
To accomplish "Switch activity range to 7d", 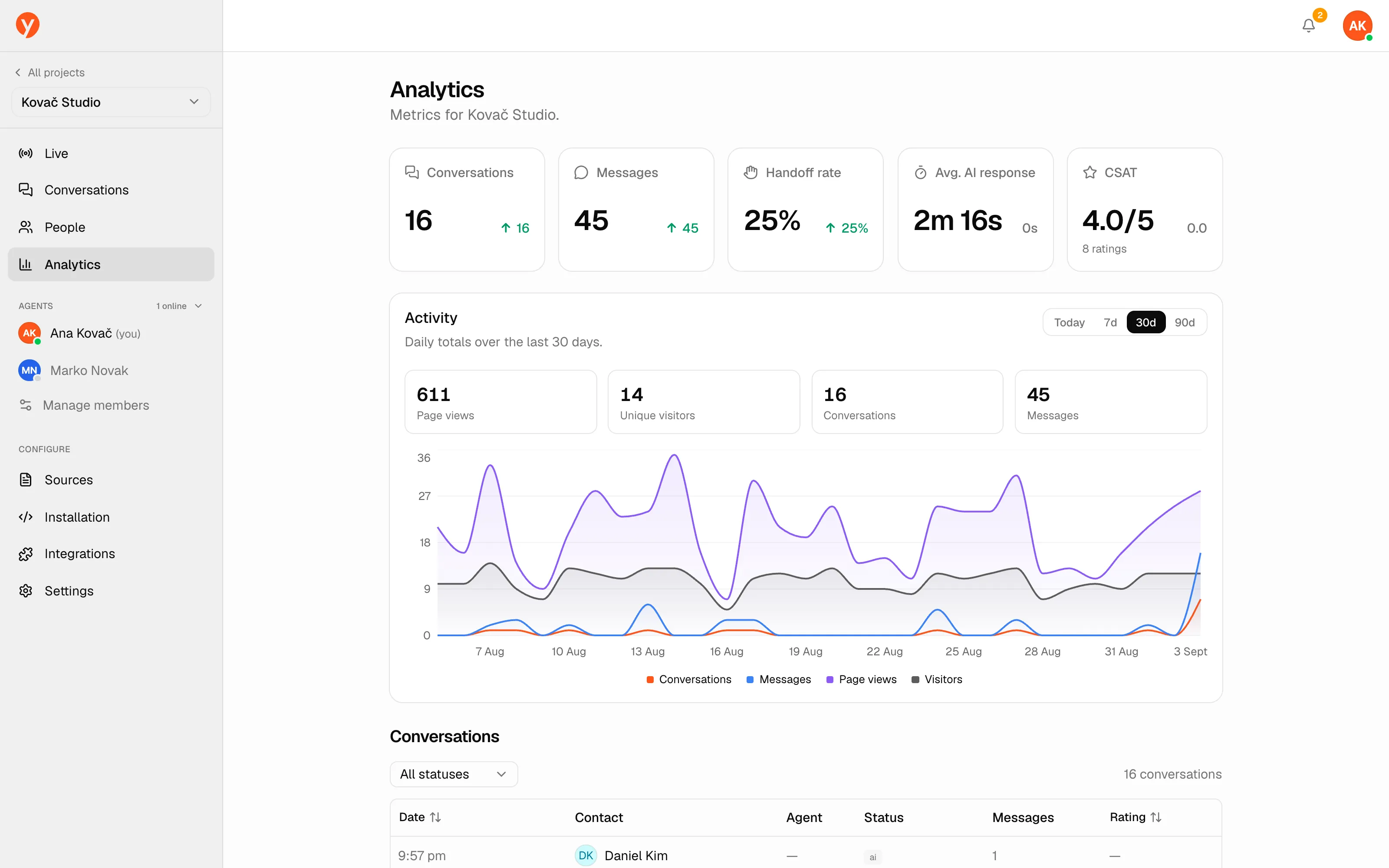I will coord(1110,322).
